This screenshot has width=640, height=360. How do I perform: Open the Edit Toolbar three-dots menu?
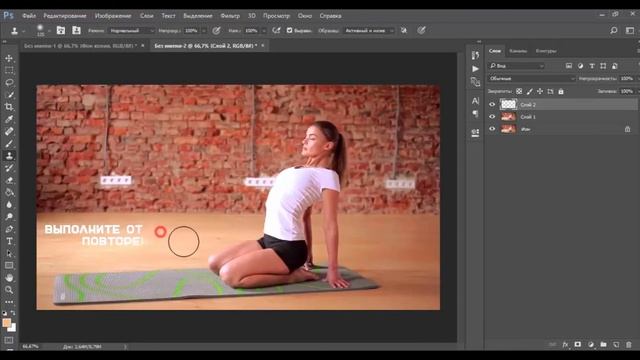(x=9, y=302)
